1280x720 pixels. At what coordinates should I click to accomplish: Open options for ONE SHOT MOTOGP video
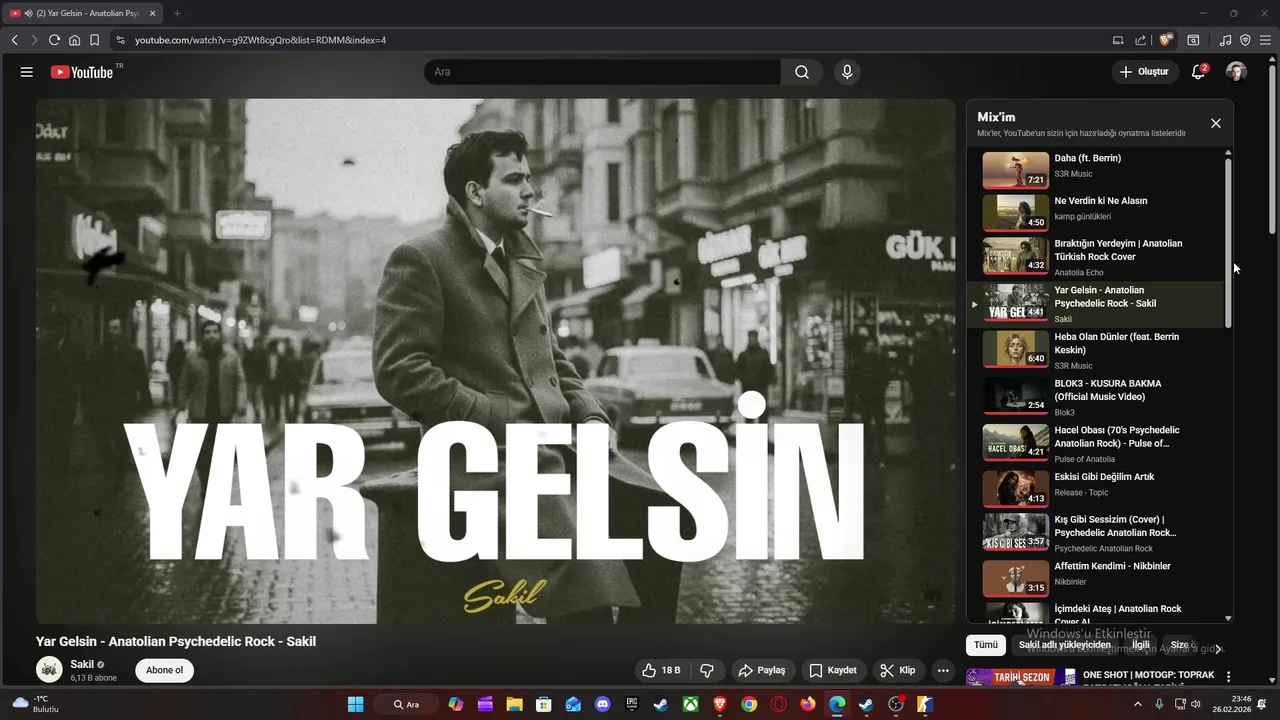point(1228,677)
